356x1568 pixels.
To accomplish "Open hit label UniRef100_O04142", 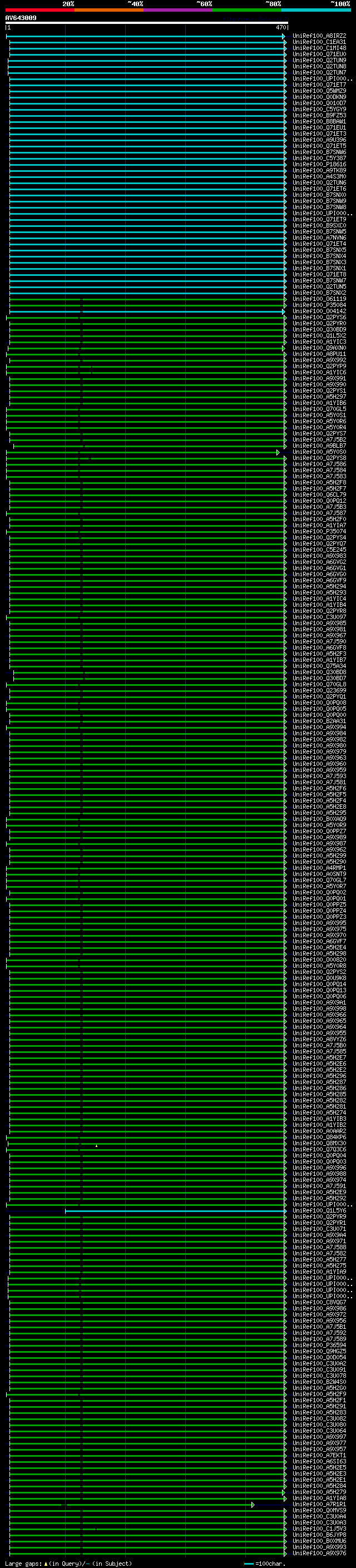I will 319,311.
